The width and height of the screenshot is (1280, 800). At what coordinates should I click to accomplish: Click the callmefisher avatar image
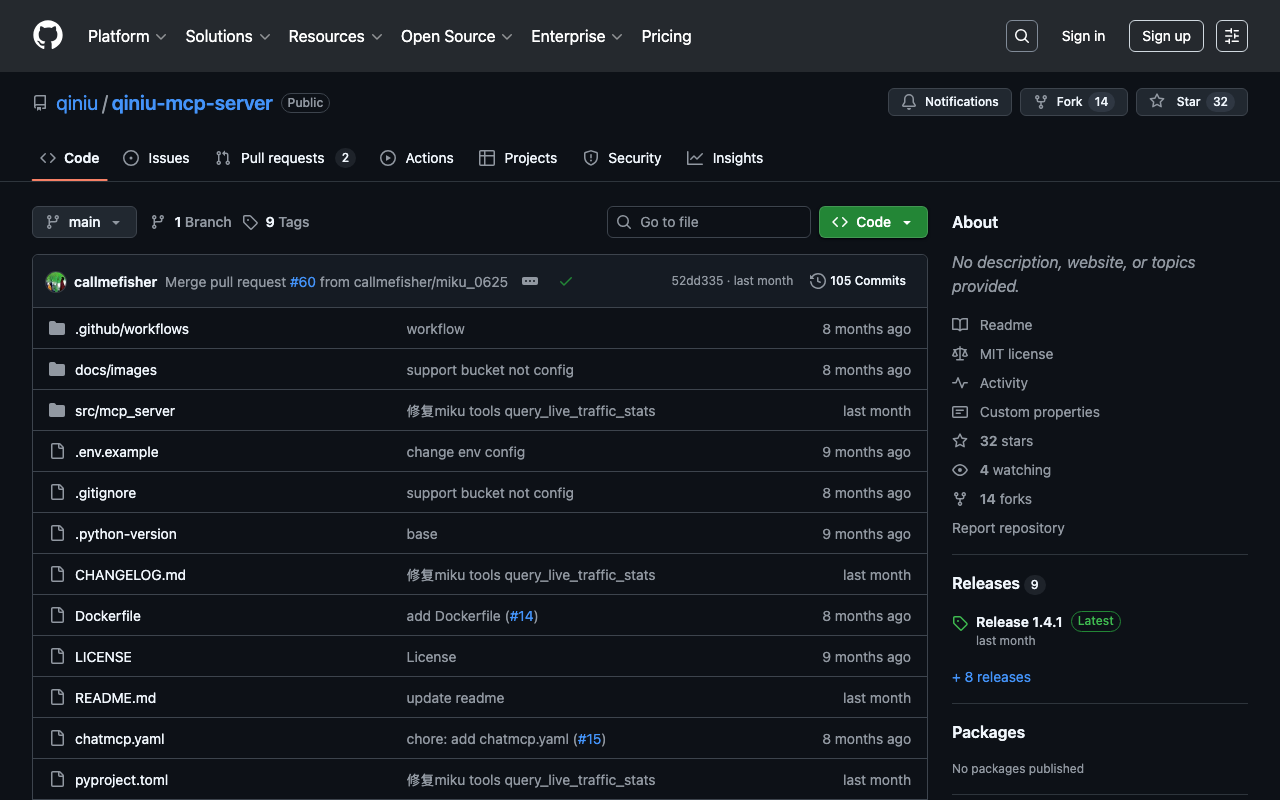(56, 282)
